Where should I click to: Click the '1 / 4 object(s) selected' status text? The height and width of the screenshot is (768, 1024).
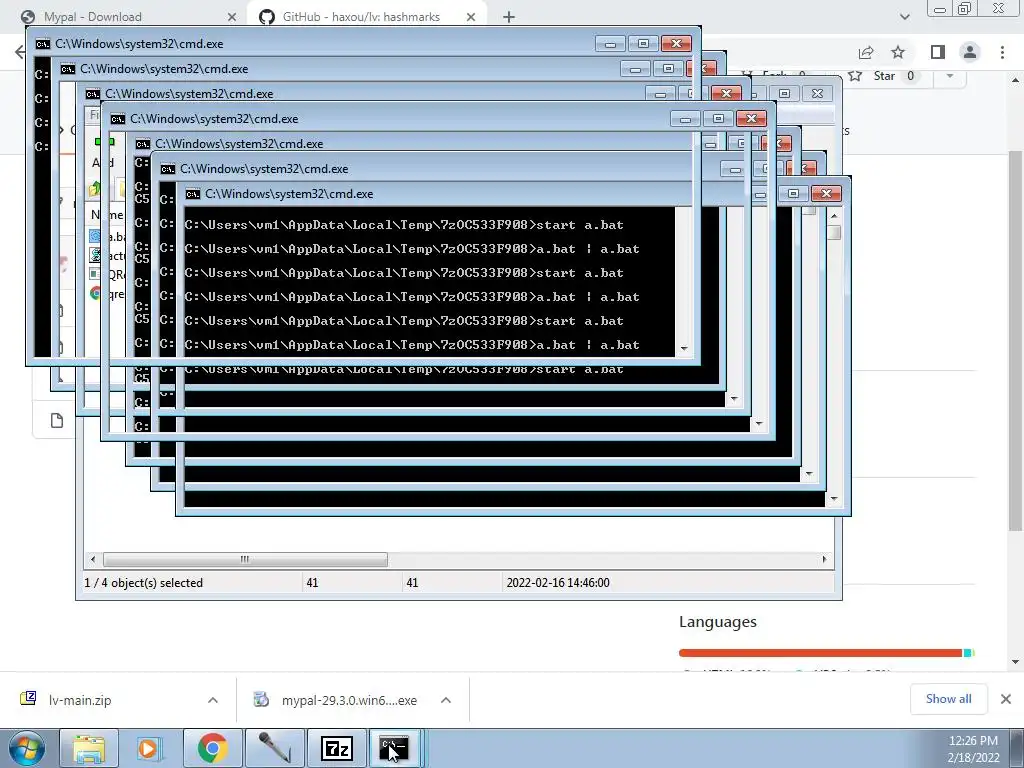click(x=144, y=583)
